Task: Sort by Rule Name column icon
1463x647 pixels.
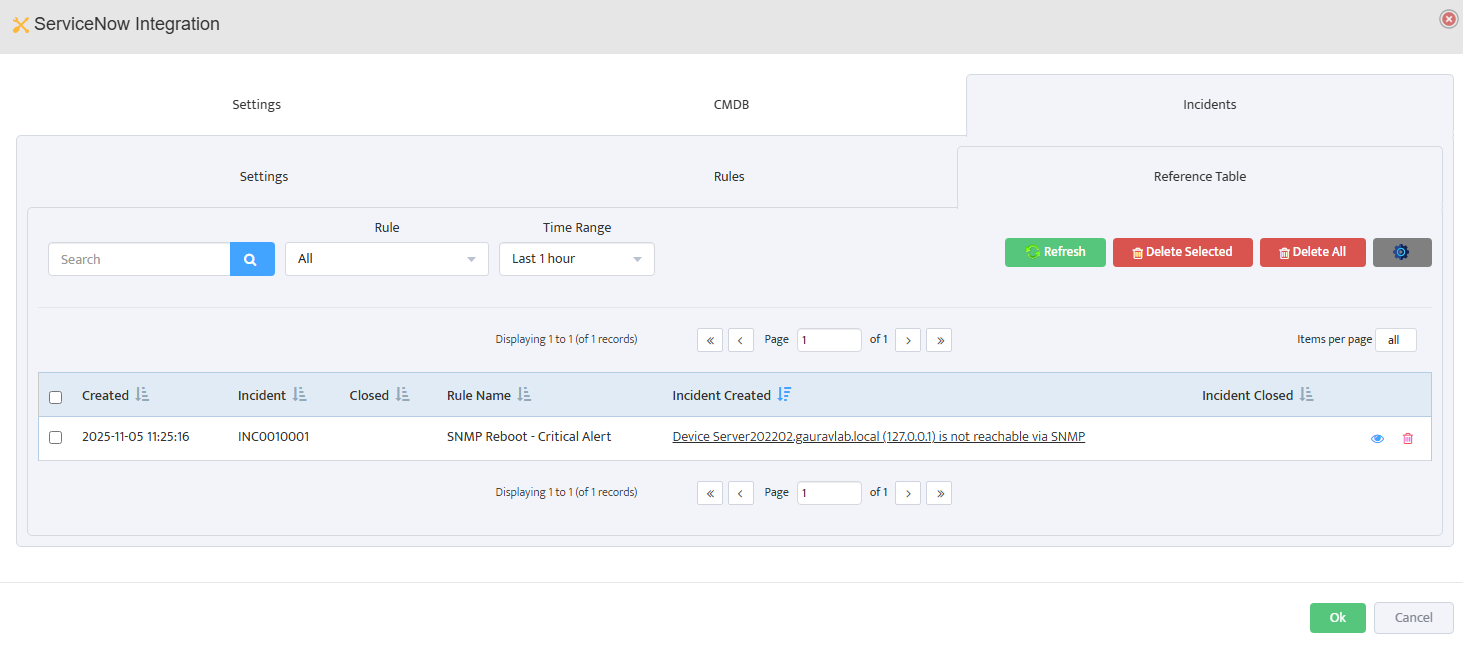Action: point(524,395)
